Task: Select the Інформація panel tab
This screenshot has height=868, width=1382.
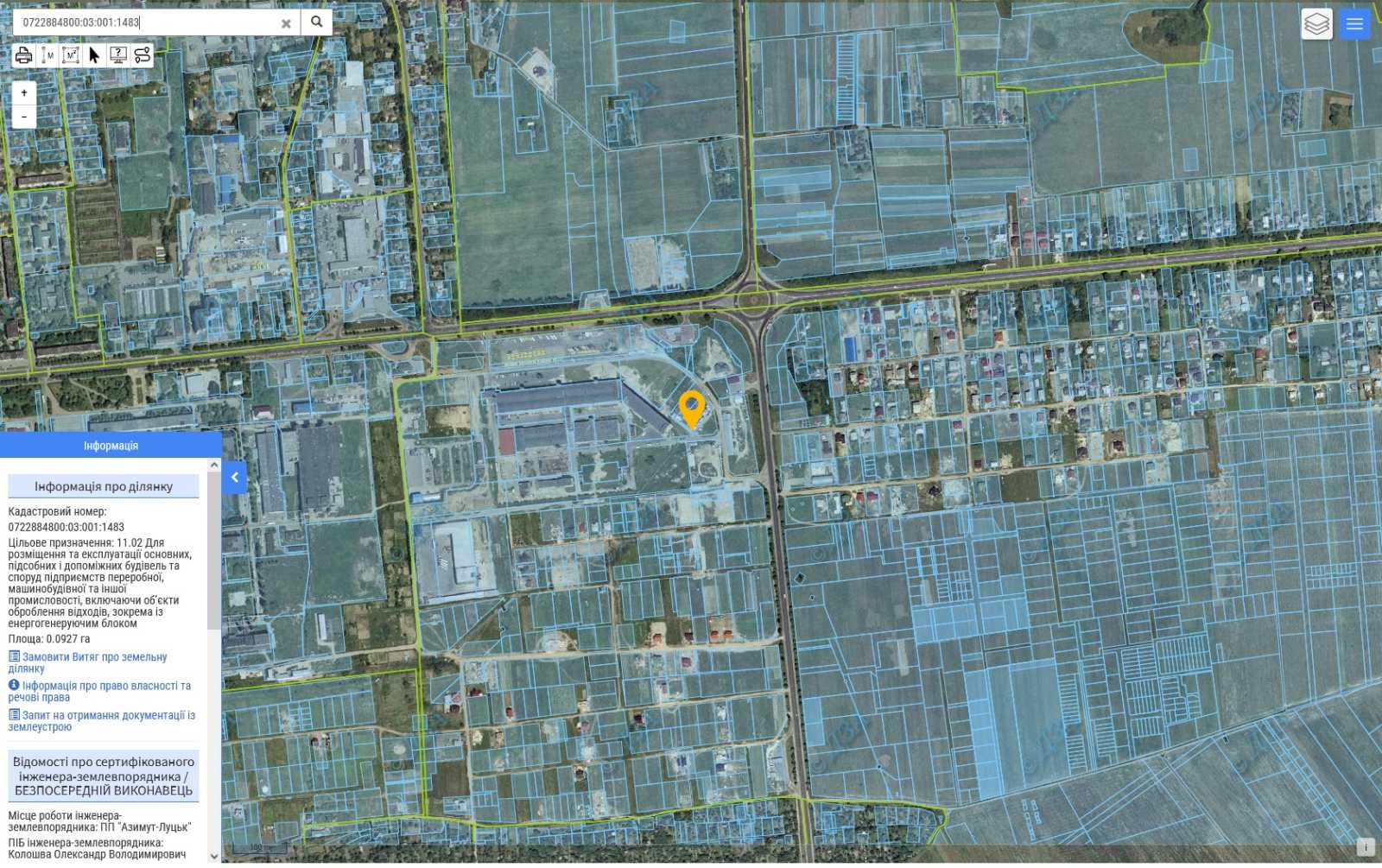Action: pyautogui.click(x=111, y=446)
